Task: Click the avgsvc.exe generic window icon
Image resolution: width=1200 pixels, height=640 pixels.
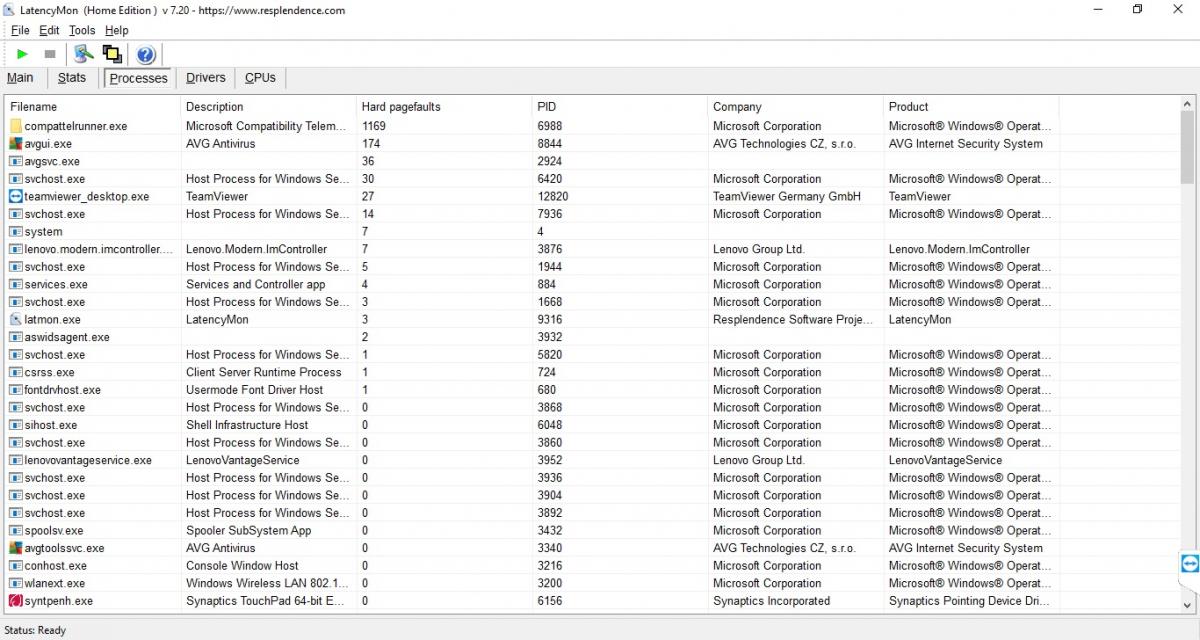Action: tap(16, 161)
